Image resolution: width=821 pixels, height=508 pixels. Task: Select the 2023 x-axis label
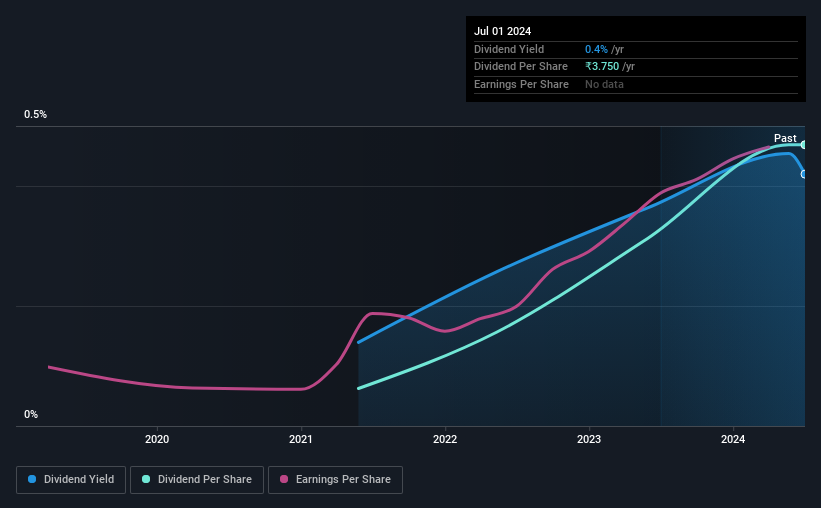589,439
